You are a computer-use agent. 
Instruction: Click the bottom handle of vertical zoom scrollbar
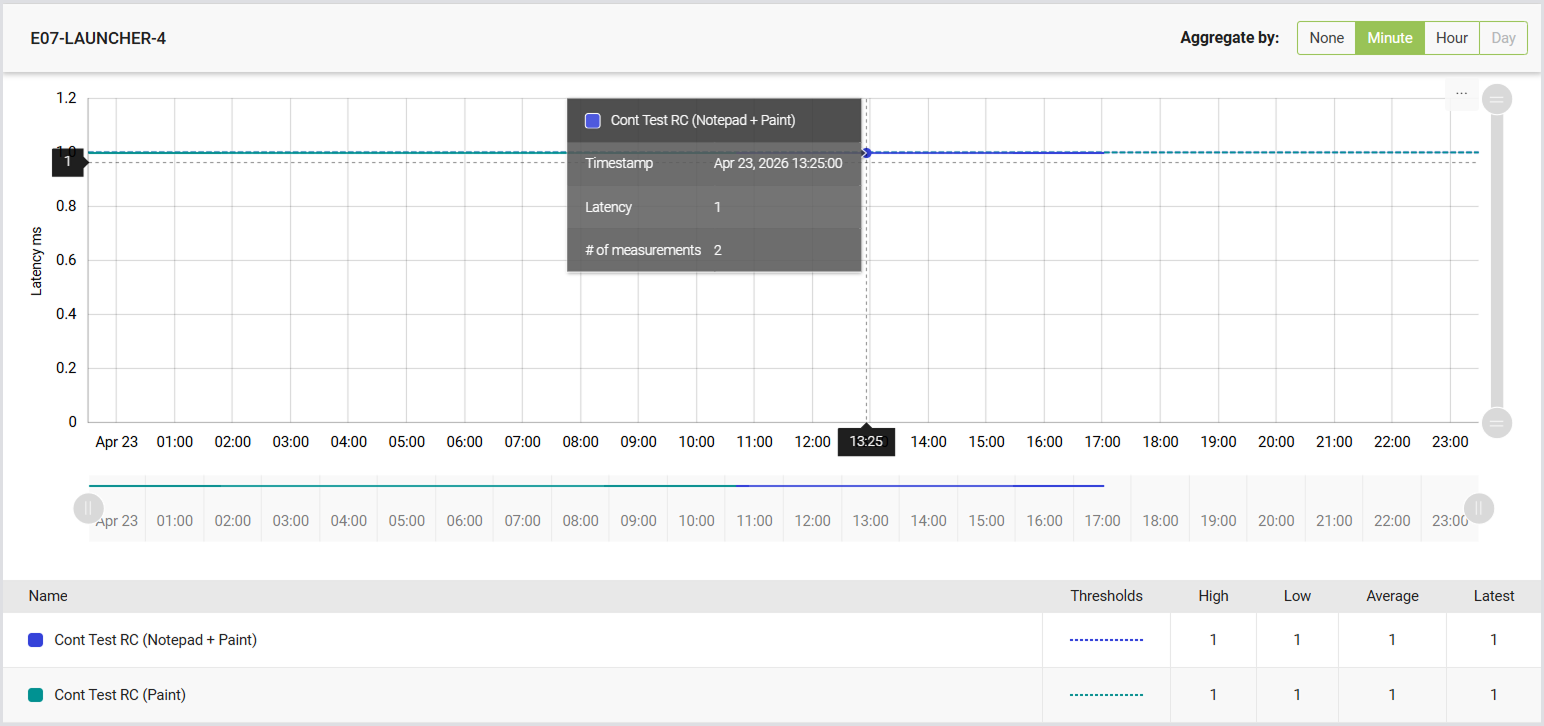point(1497,423)
